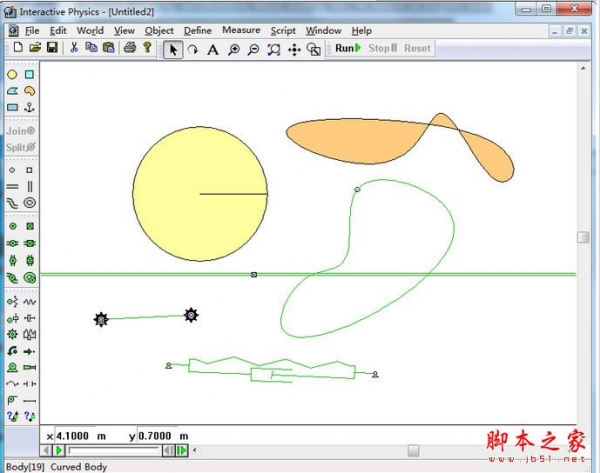Select the Vertical Slot element tool
Screen dimensions: 600x473
[x=29, y=186]
